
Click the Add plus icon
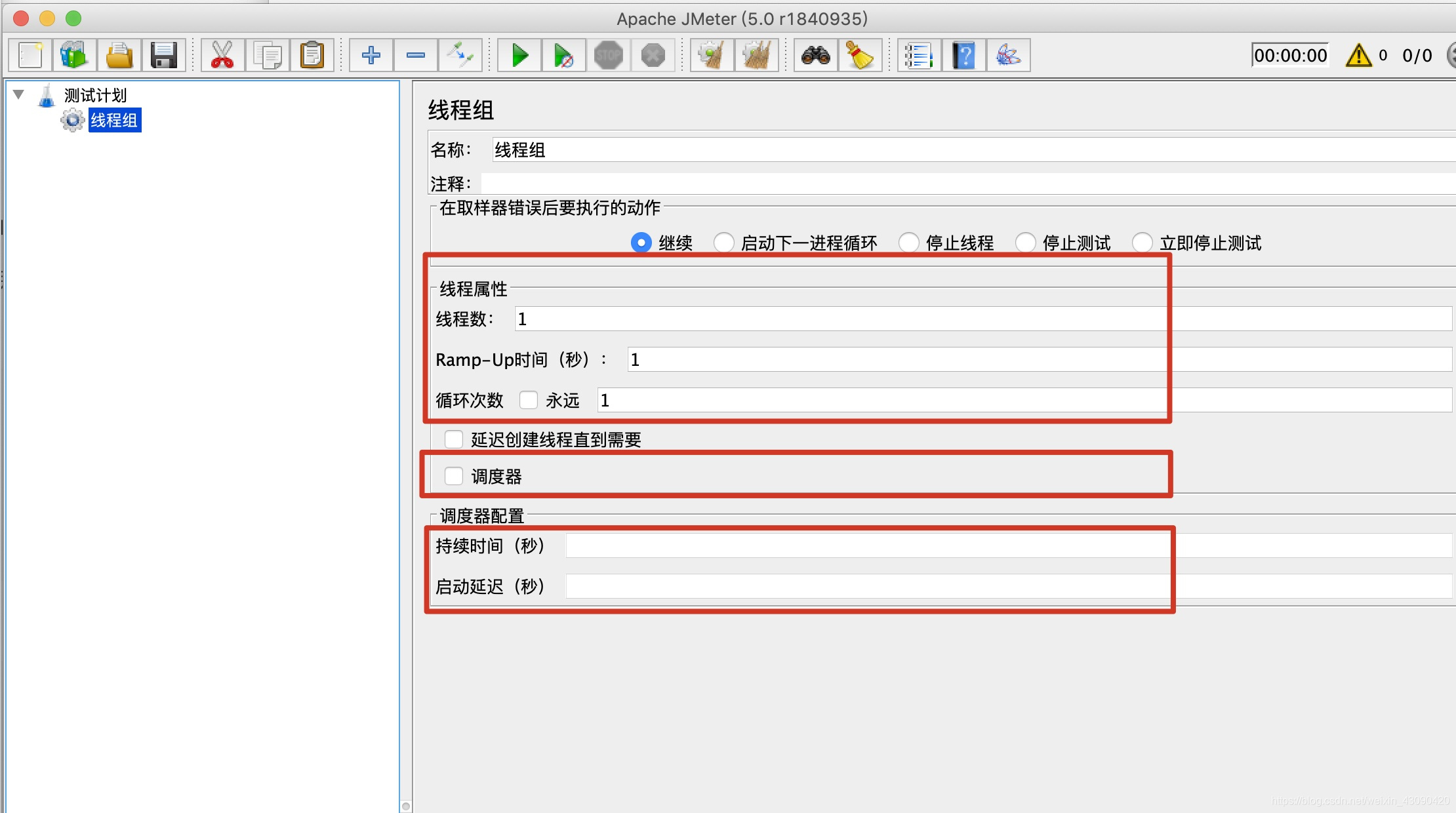[x=371, y=55]
